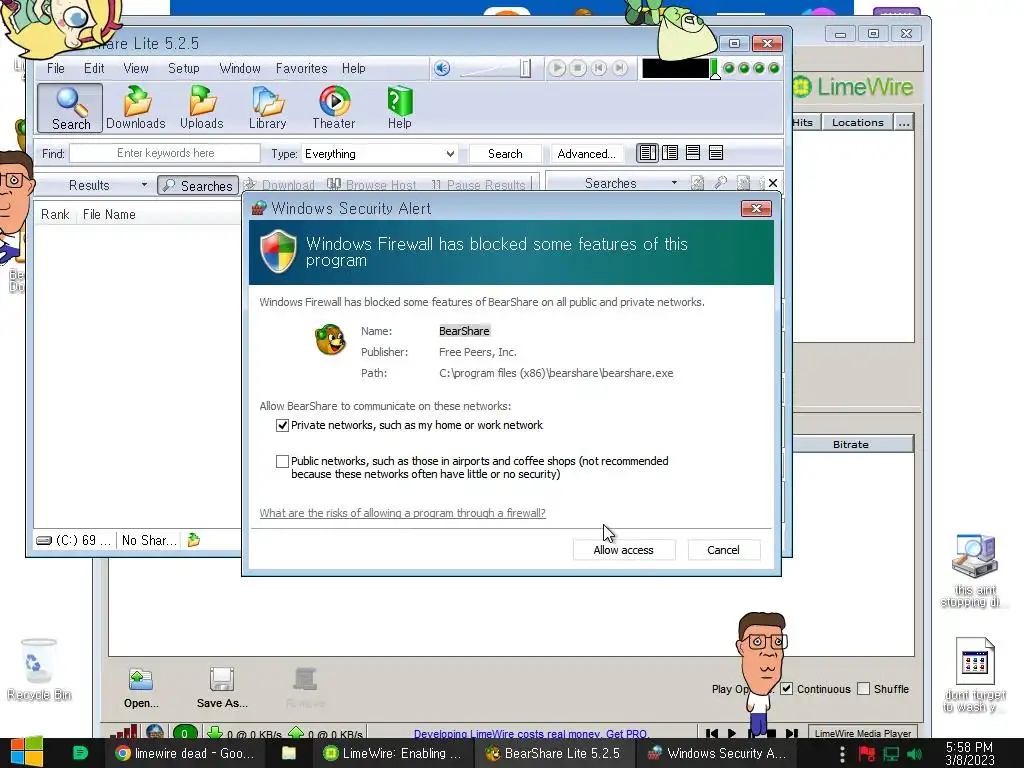This screenshot has width=1024, height=768.
Task: Click the BearShare stop button
Action: [578, 68]
